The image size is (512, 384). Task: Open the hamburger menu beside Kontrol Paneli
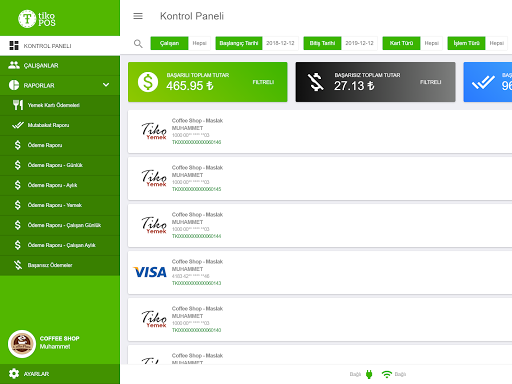click(x=138, y=16)
